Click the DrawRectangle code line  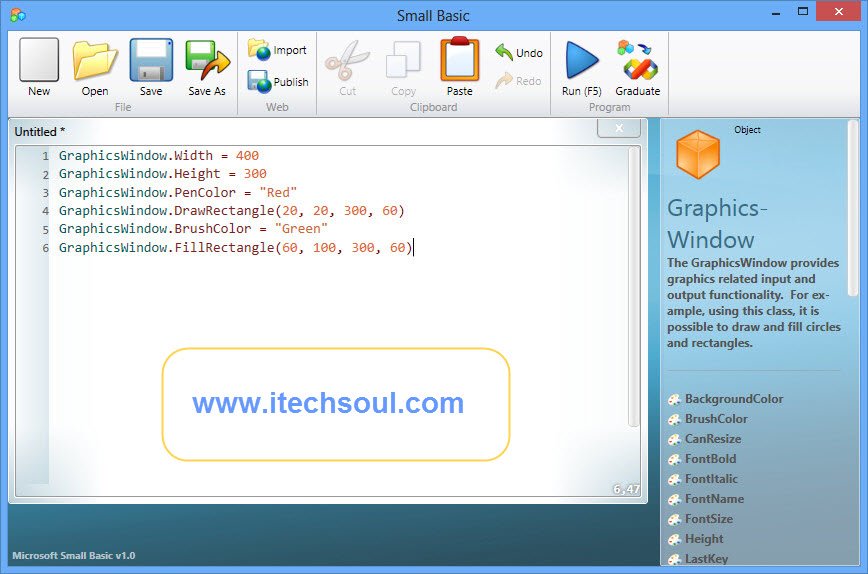(x=232, y=210)
